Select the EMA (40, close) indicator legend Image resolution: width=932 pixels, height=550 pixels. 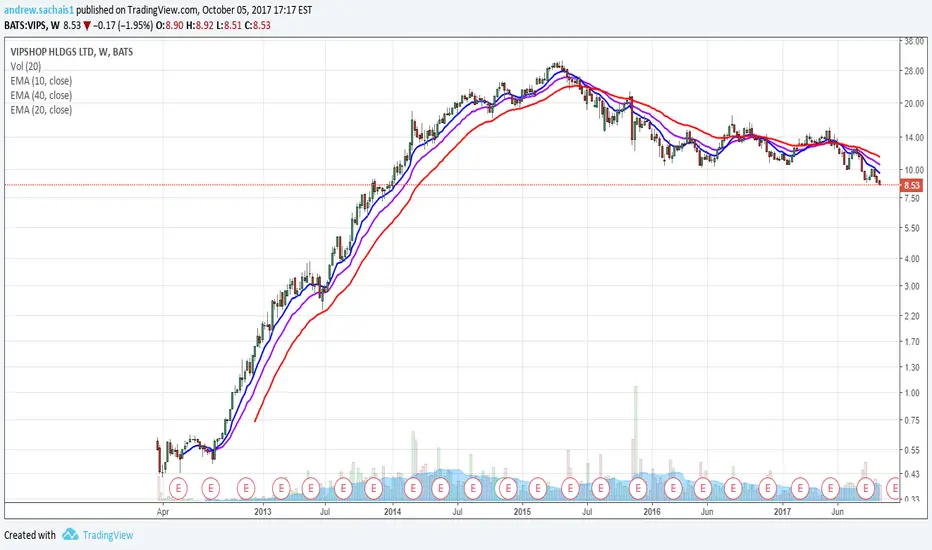pos(41,95)
